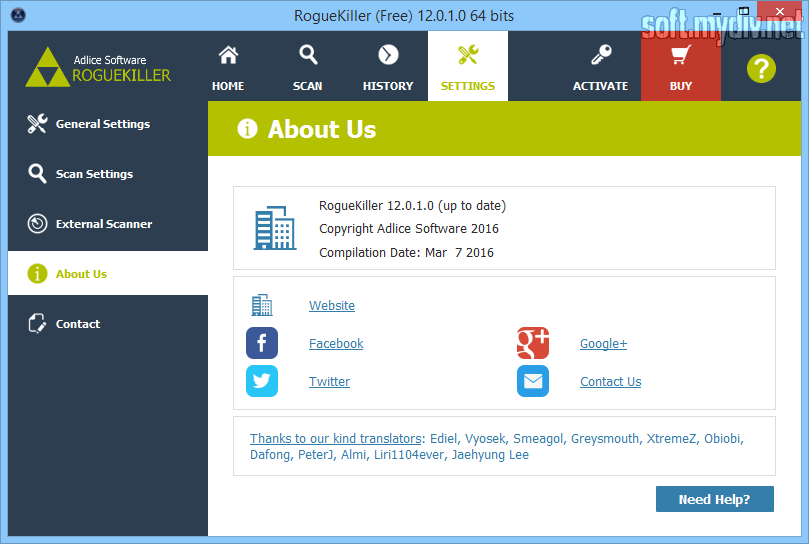This screenshot has width=809, height=544.
Task: Open the Twitter link
Action: coord(329,381)
